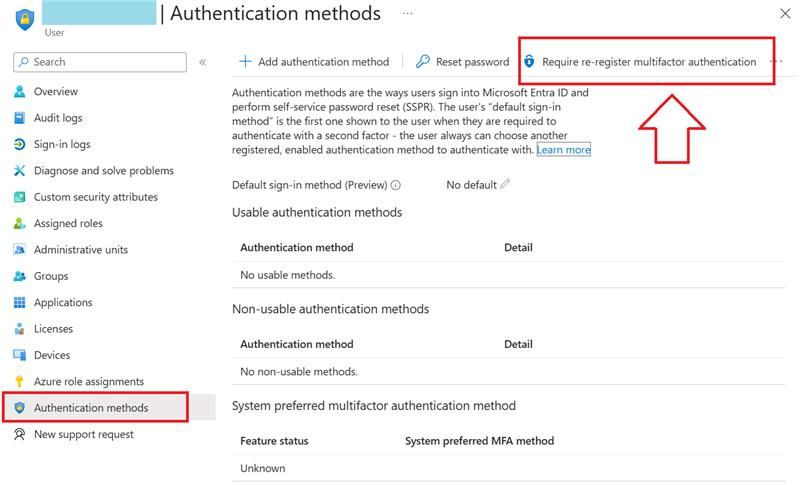Image resolution: width=800 pixels, height=485 pixels.
Task: Click the info icon next to Default sign-in method
Action: 395,185
